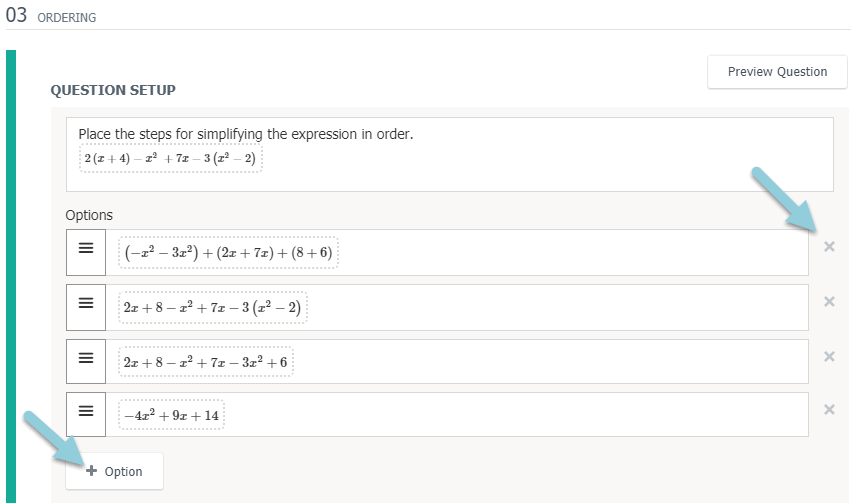Click drag handle of the first option
851x503 pixels.
pos(86,252)
